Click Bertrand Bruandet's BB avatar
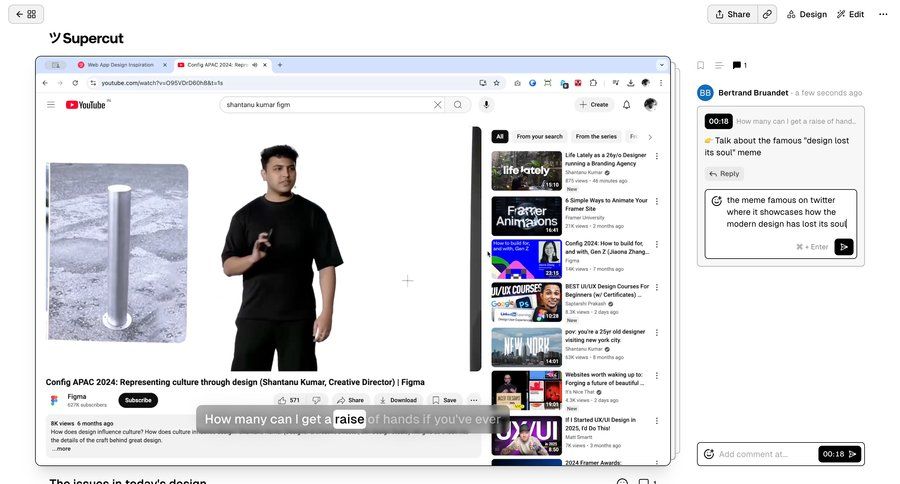Viewport: 900px width, 484px height. click(705, 93)
